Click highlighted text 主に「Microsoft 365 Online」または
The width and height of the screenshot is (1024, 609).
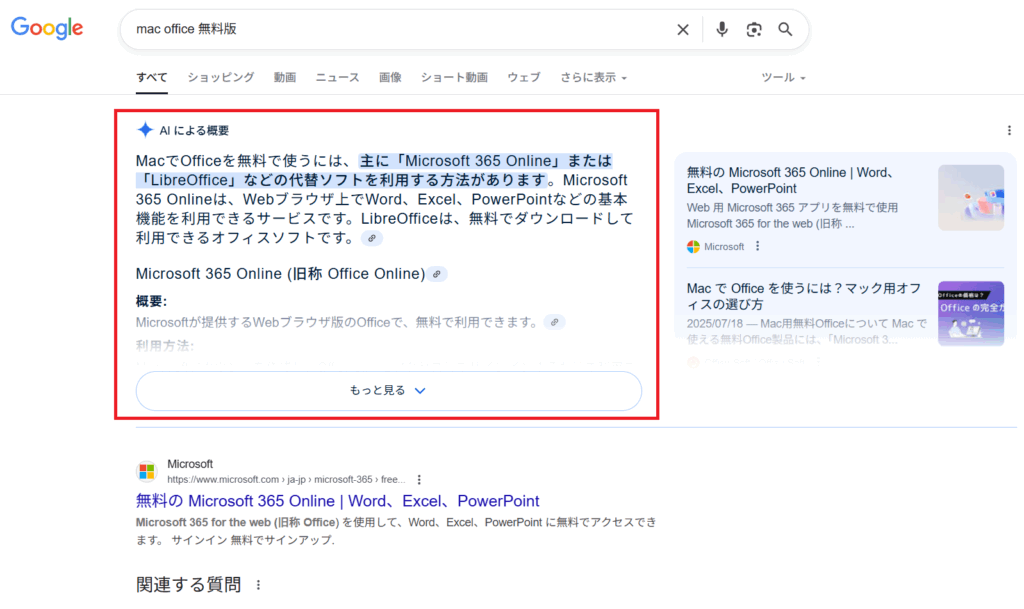(x=486, y=161)
